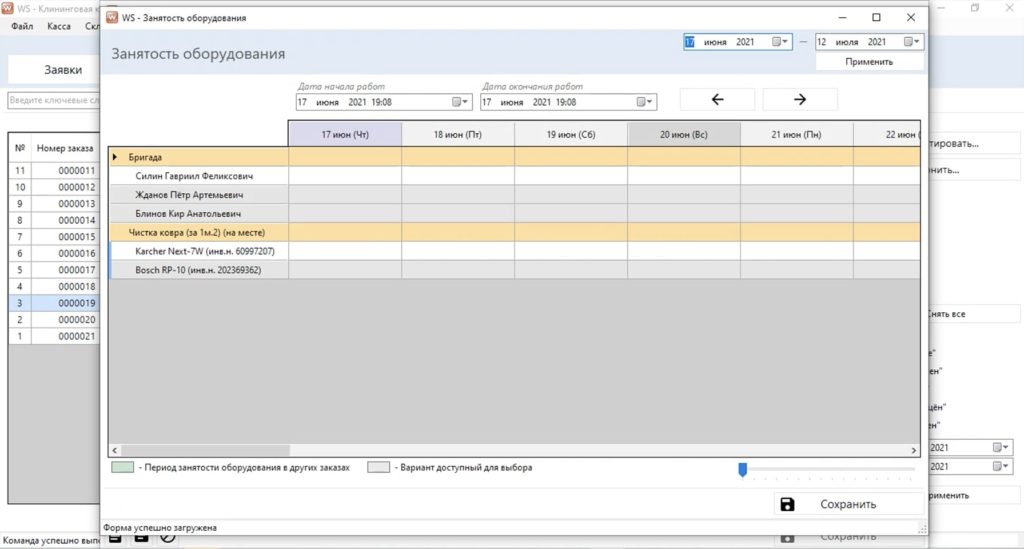
Task: Click the floppy disk save icon
Action: point(788,504)
